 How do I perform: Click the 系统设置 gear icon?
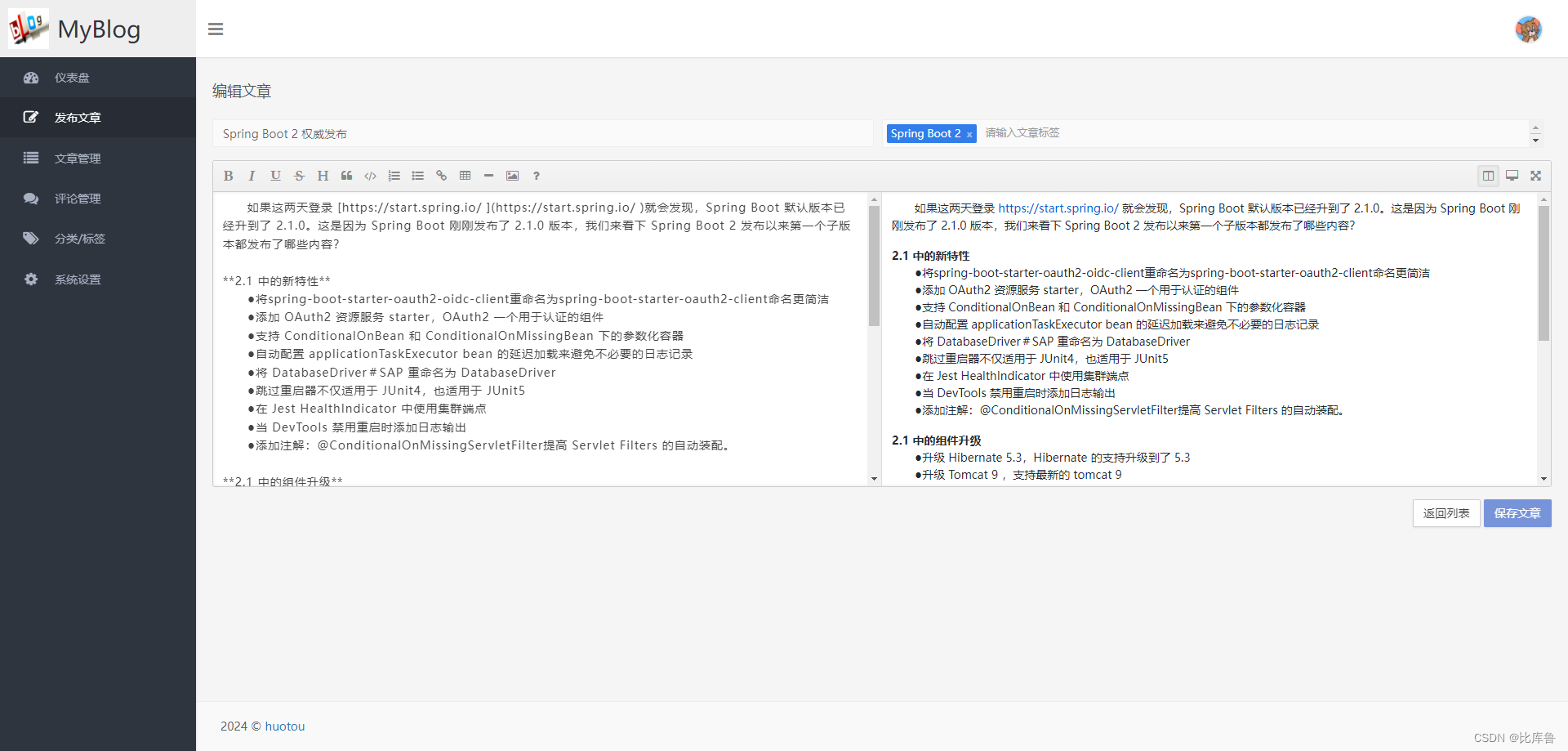click(31, 279)
